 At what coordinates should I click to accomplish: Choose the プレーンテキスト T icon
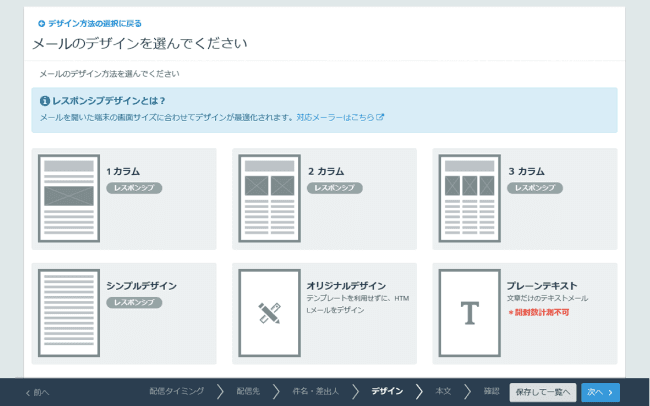(x=468, y=313)
